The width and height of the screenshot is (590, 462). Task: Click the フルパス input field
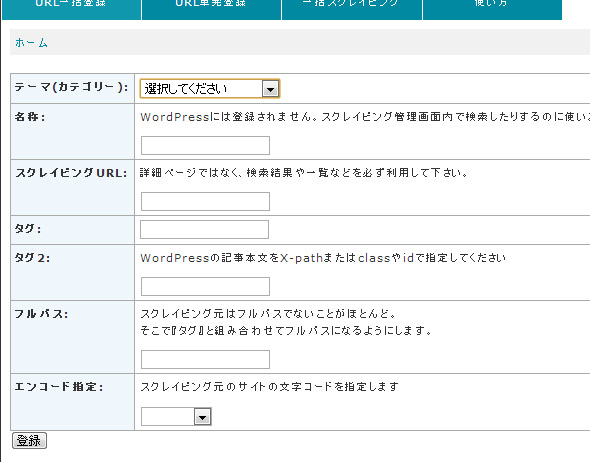(205, 359)
